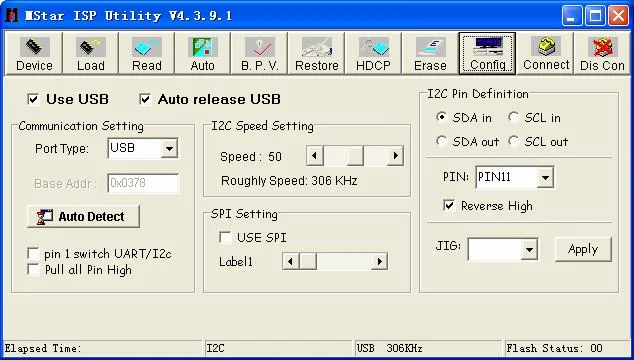This screenshot has width=634, height=360.
Task: Choose the SDA out radio button
Action: 442,141
